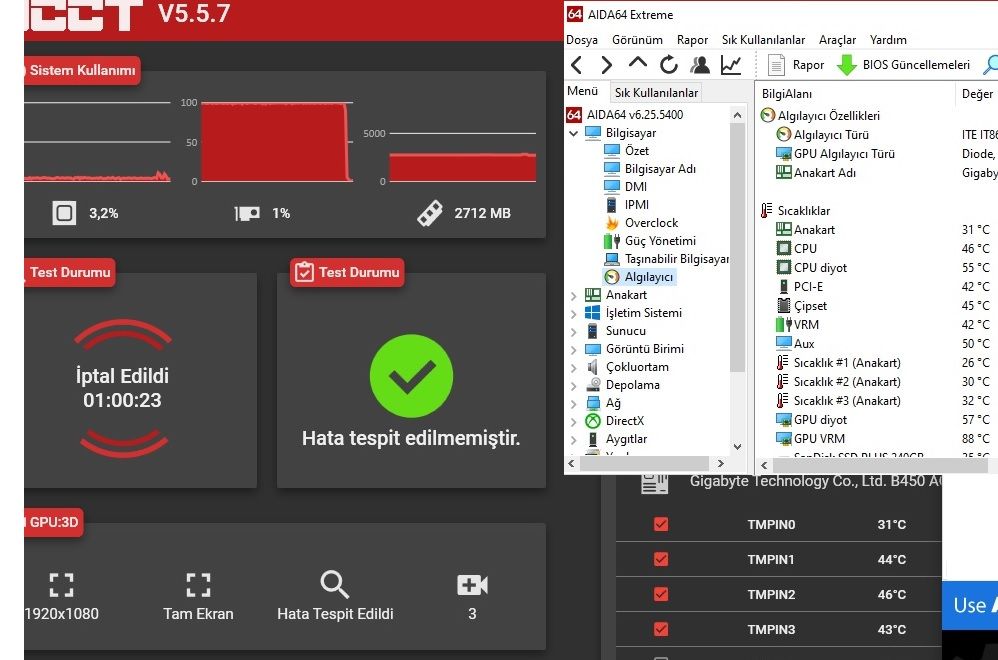The image size is (998, 660).
Task: Click the GPU usage icon at 1%
Action: tap(247, 213)
